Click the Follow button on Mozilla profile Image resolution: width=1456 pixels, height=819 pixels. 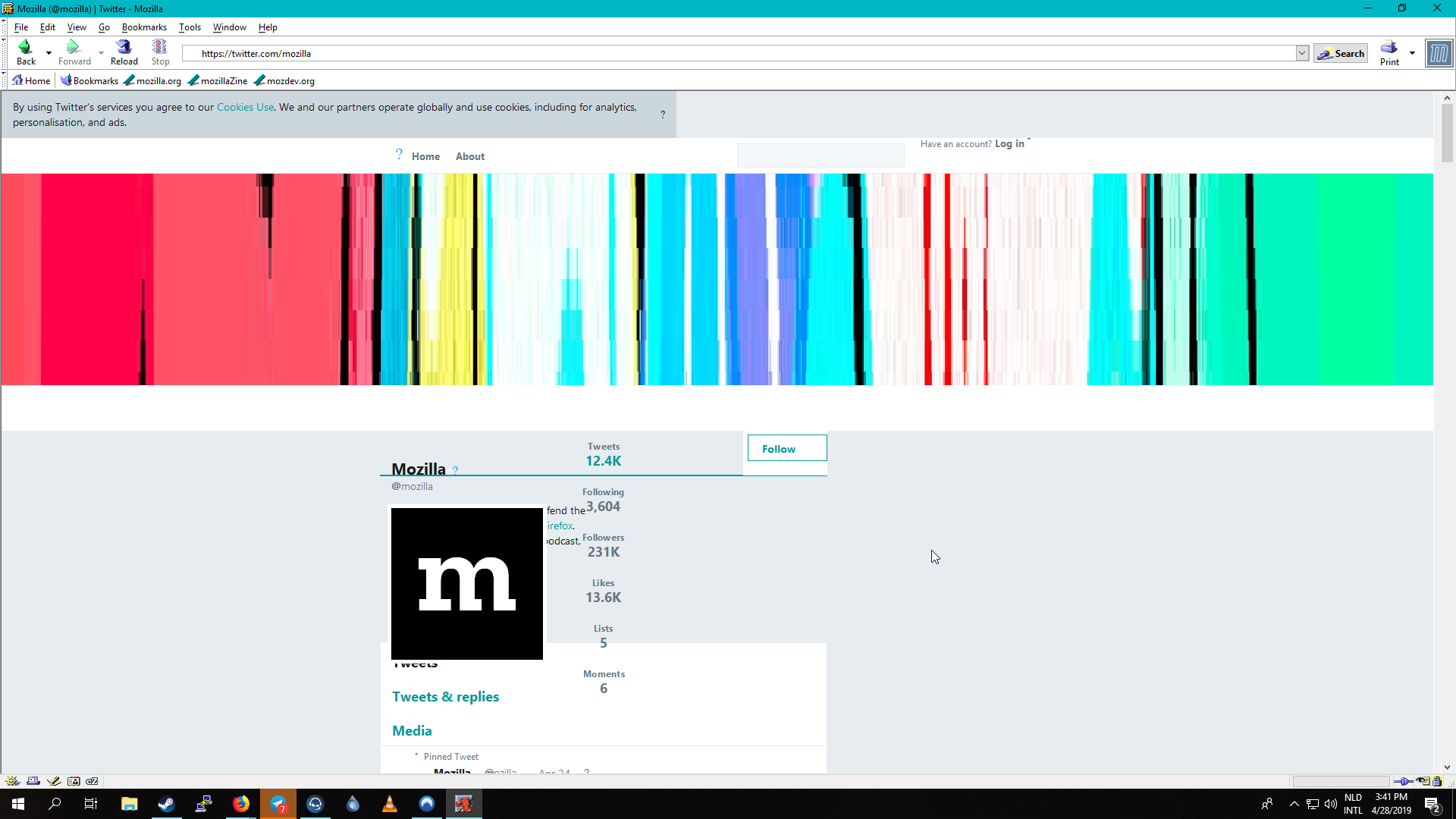(786, 448)
